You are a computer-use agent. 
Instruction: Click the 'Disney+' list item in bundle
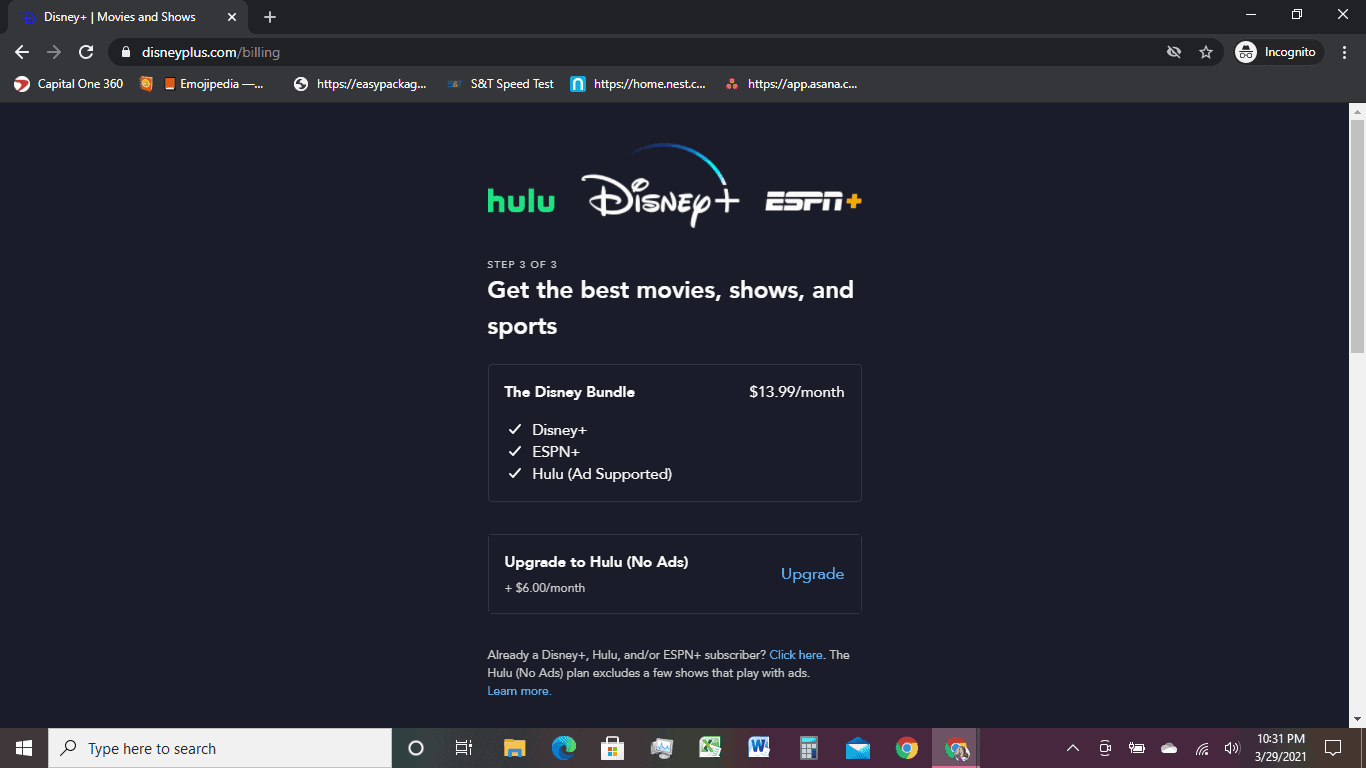(559, 430)
